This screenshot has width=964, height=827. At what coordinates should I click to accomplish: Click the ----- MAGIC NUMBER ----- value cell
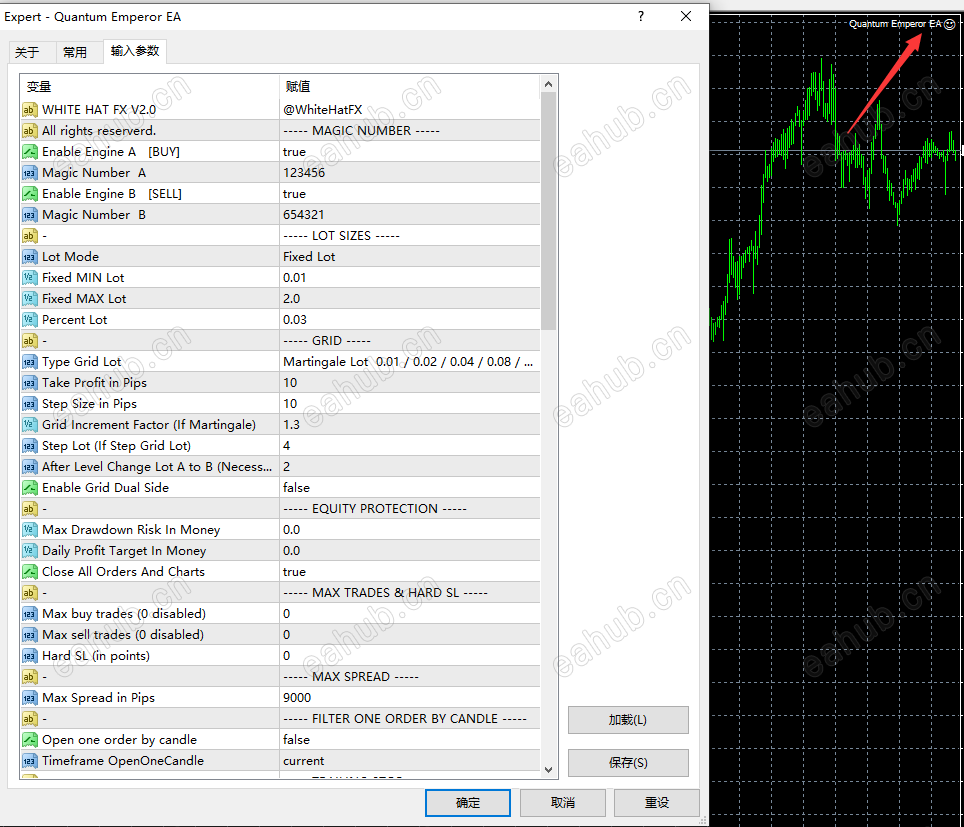click(410, 131)
